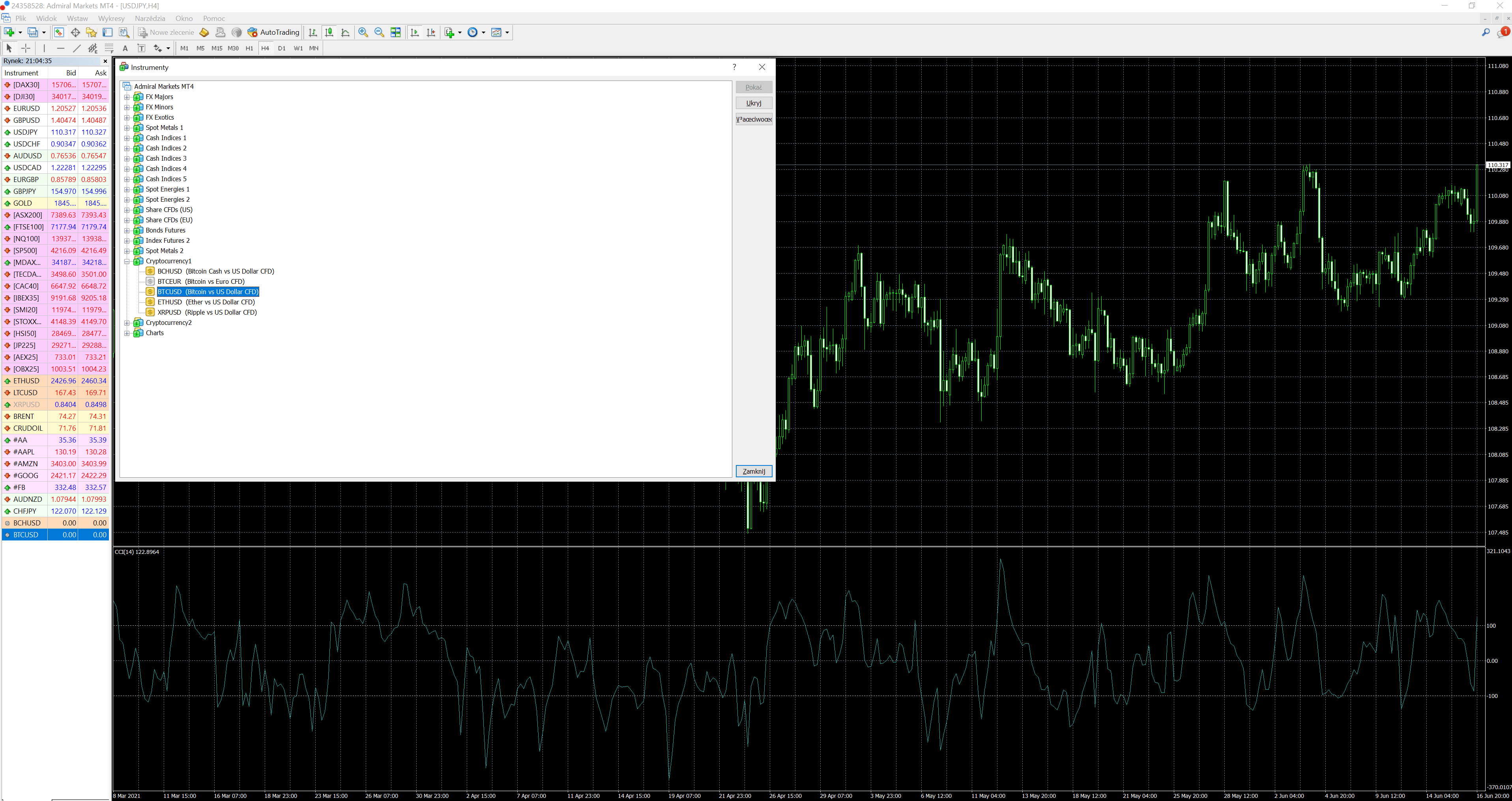This screenshot has height=801, width=1512.
Task: Expand the FX Majors group
Action: (127, 97)
